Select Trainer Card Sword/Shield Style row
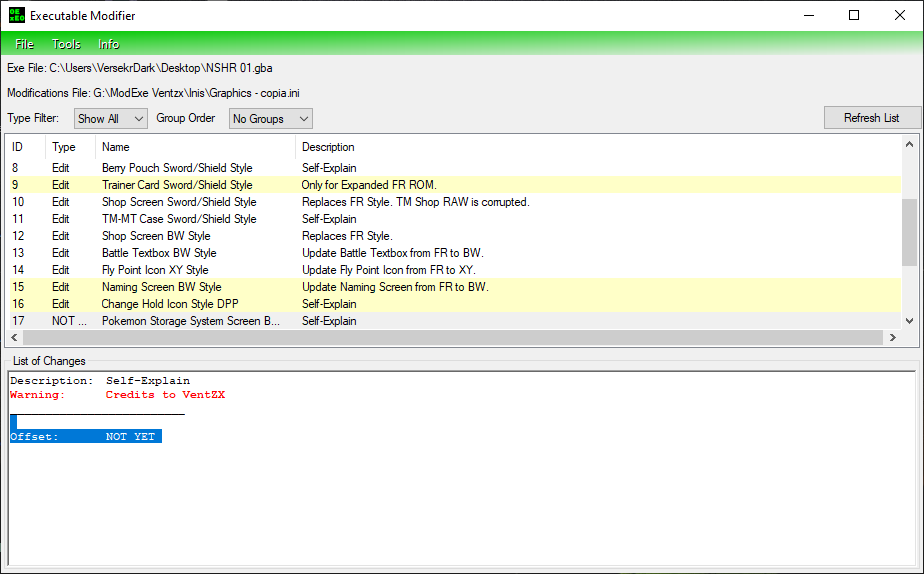Viewport: 924px width, 574px height. [177, 185]
